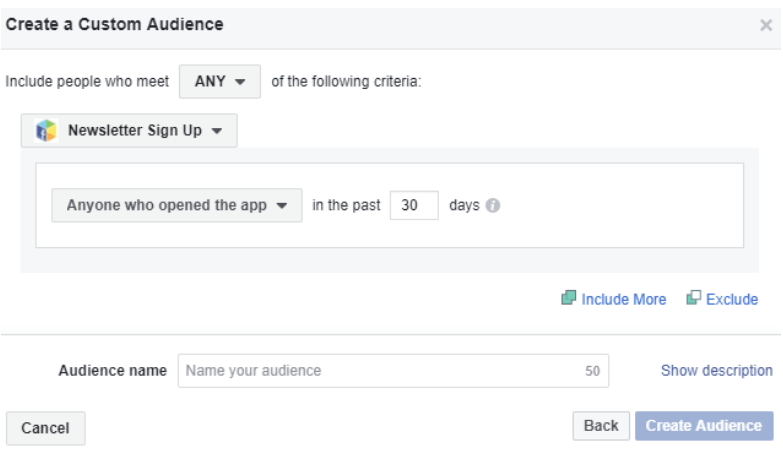Click the Include More link text
This screenshot has width=783, height=452.
point(624,299)
